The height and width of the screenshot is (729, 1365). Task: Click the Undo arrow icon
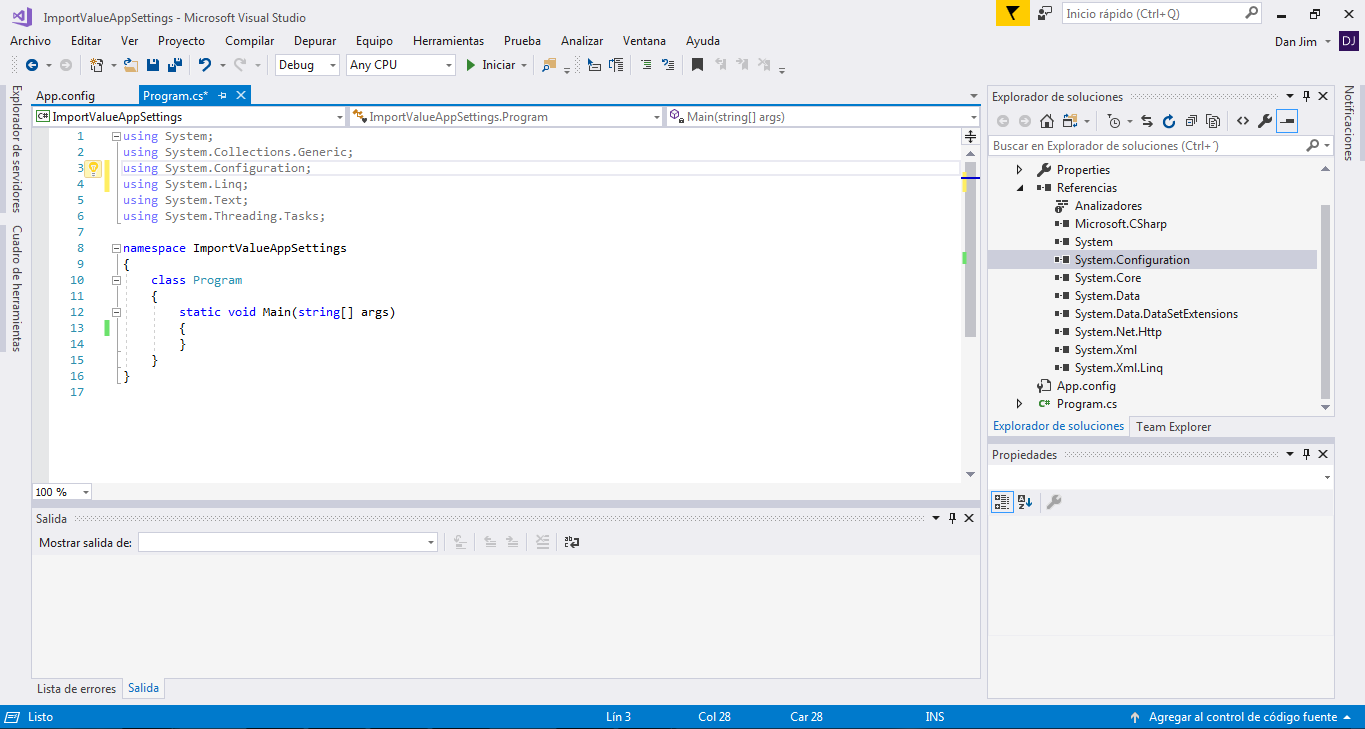pos(205,65)
